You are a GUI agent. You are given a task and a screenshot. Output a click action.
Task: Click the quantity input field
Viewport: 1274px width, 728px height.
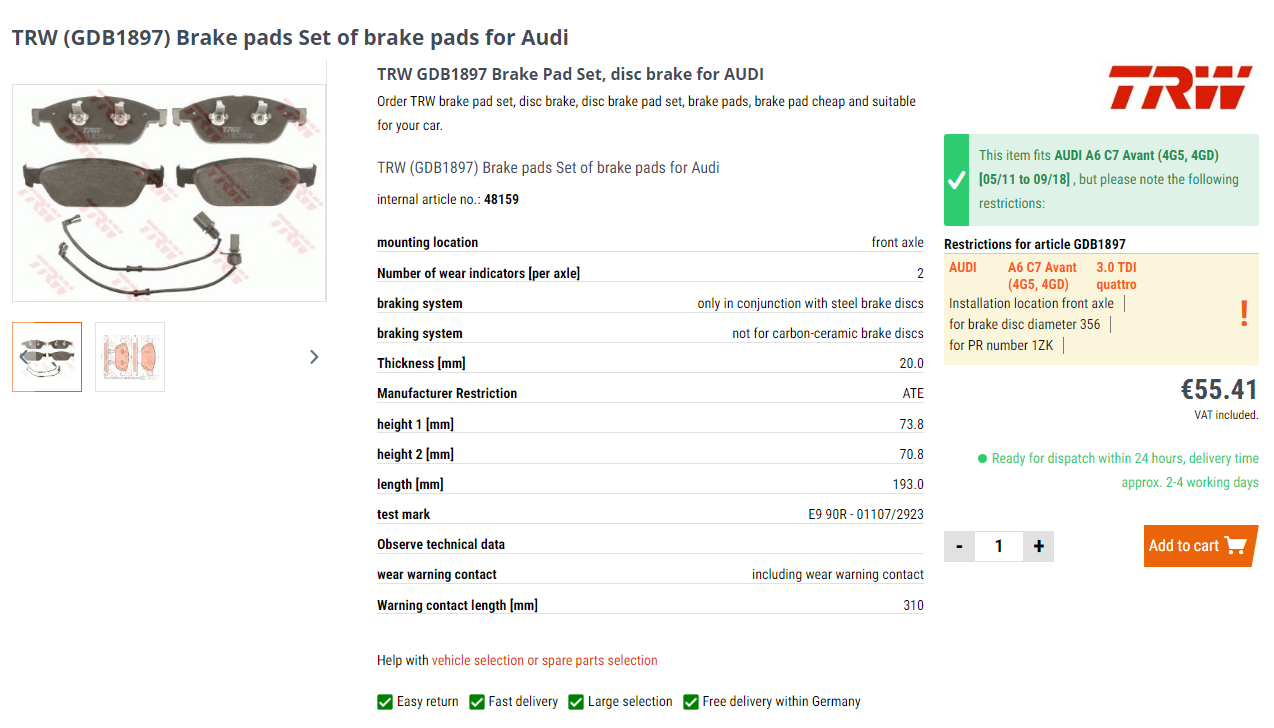(x=999, y=546)
